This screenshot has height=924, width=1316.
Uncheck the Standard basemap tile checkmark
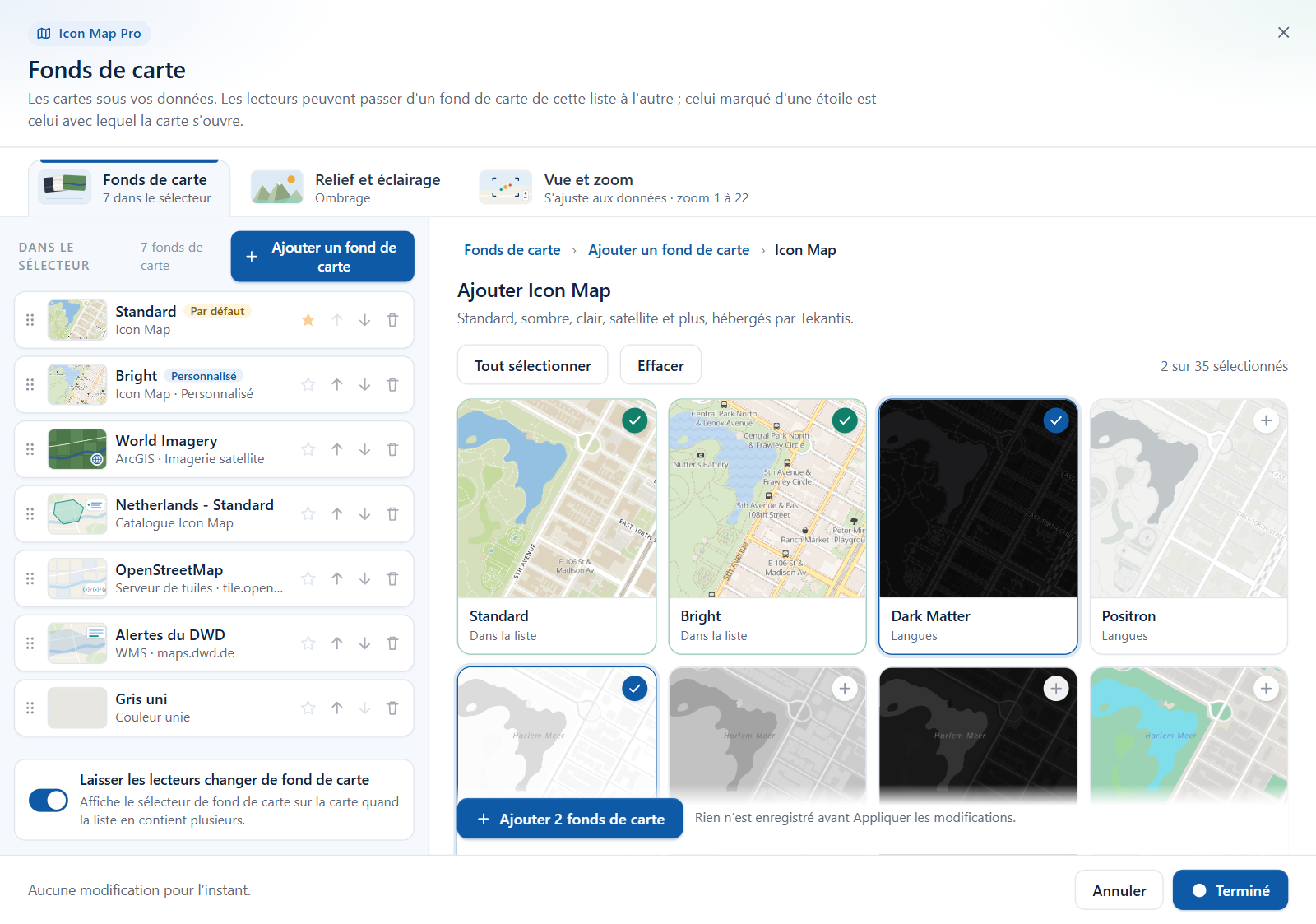634,420
